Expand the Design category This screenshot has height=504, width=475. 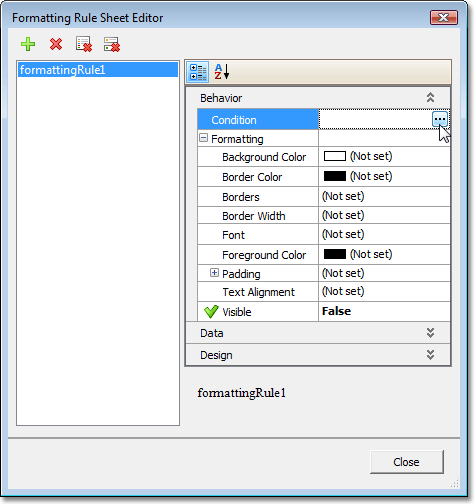[318, 355]
